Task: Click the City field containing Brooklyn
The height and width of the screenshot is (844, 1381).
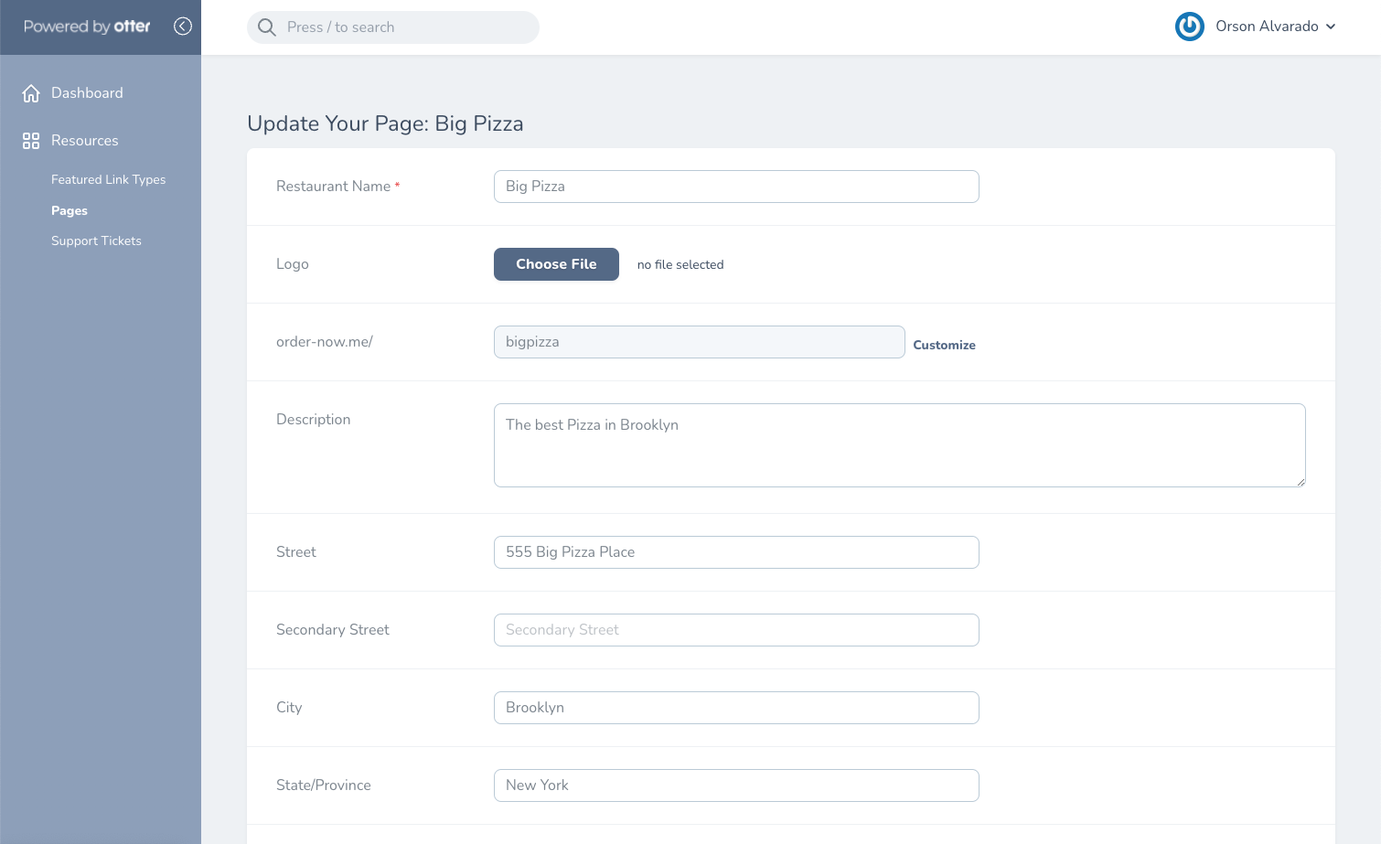Action: point(736,707)
